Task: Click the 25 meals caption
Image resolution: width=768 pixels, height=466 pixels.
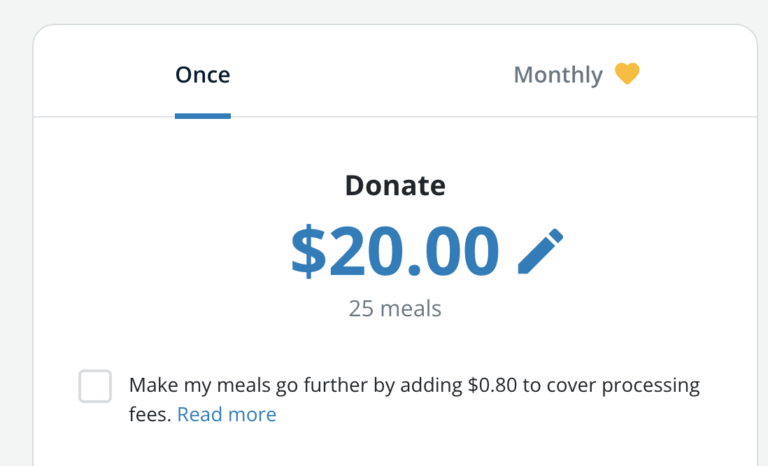Action: coord(395,308)
